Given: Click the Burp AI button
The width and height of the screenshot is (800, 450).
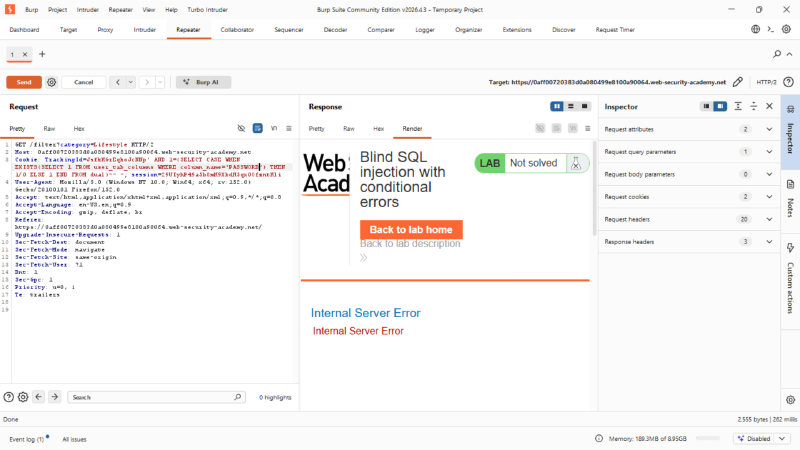Looking at the screenshot, I should pyautogui.click(x=204, y=82).
